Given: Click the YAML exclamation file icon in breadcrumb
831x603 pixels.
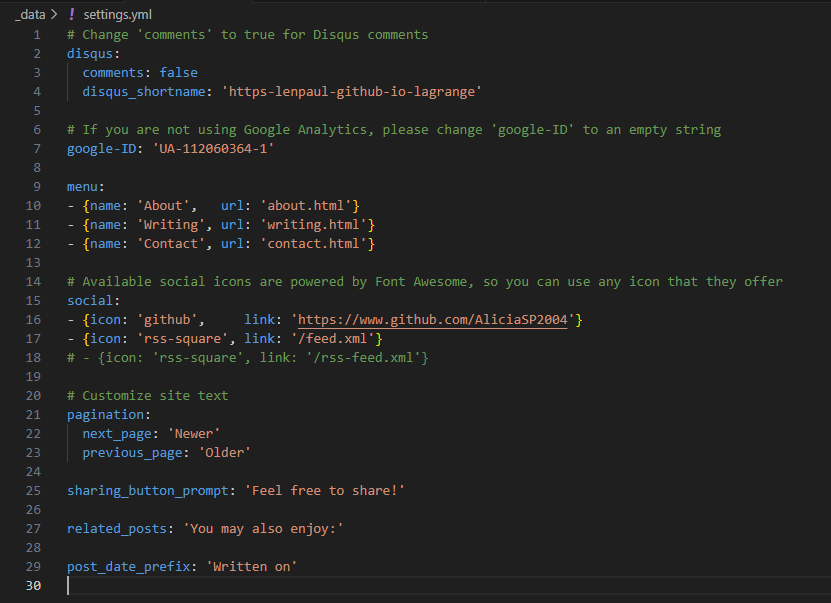Looking at the screenshot, I should coord(71,14).
